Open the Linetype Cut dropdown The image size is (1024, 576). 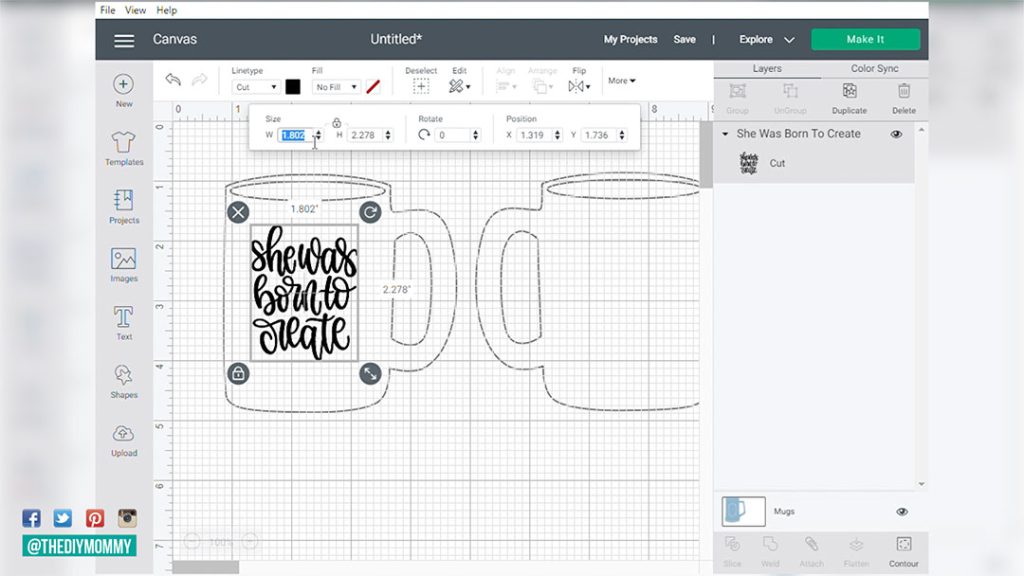pyautogui.click(x=256, y=87)
